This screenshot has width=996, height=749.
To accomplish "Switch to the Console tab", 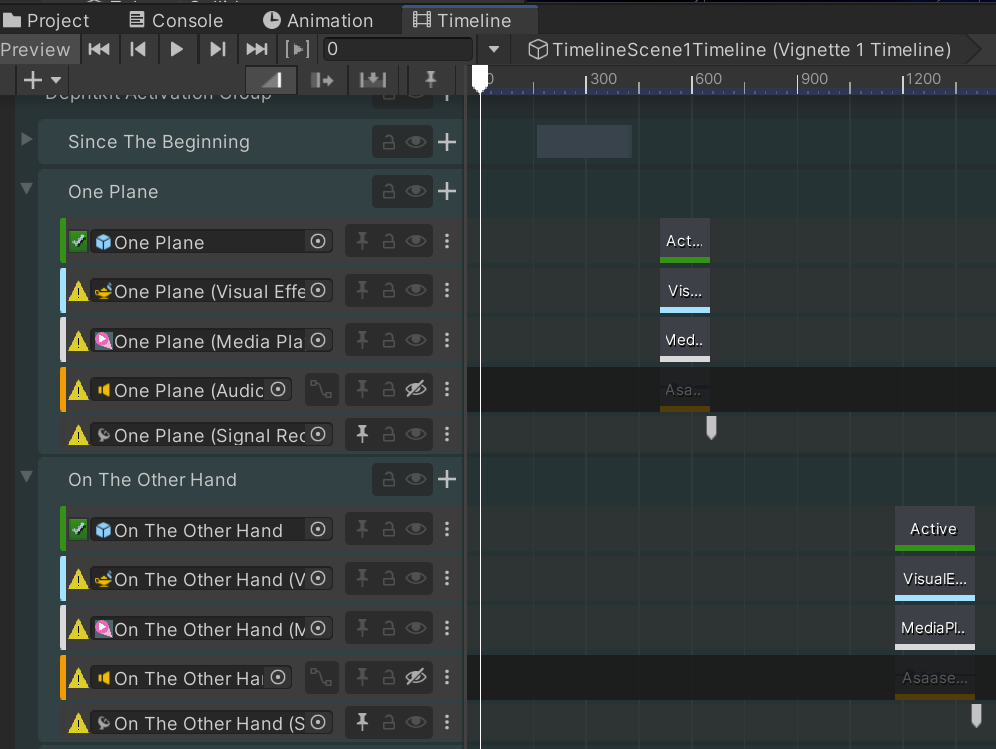I will pyautogui.click(x=176, y=20).
